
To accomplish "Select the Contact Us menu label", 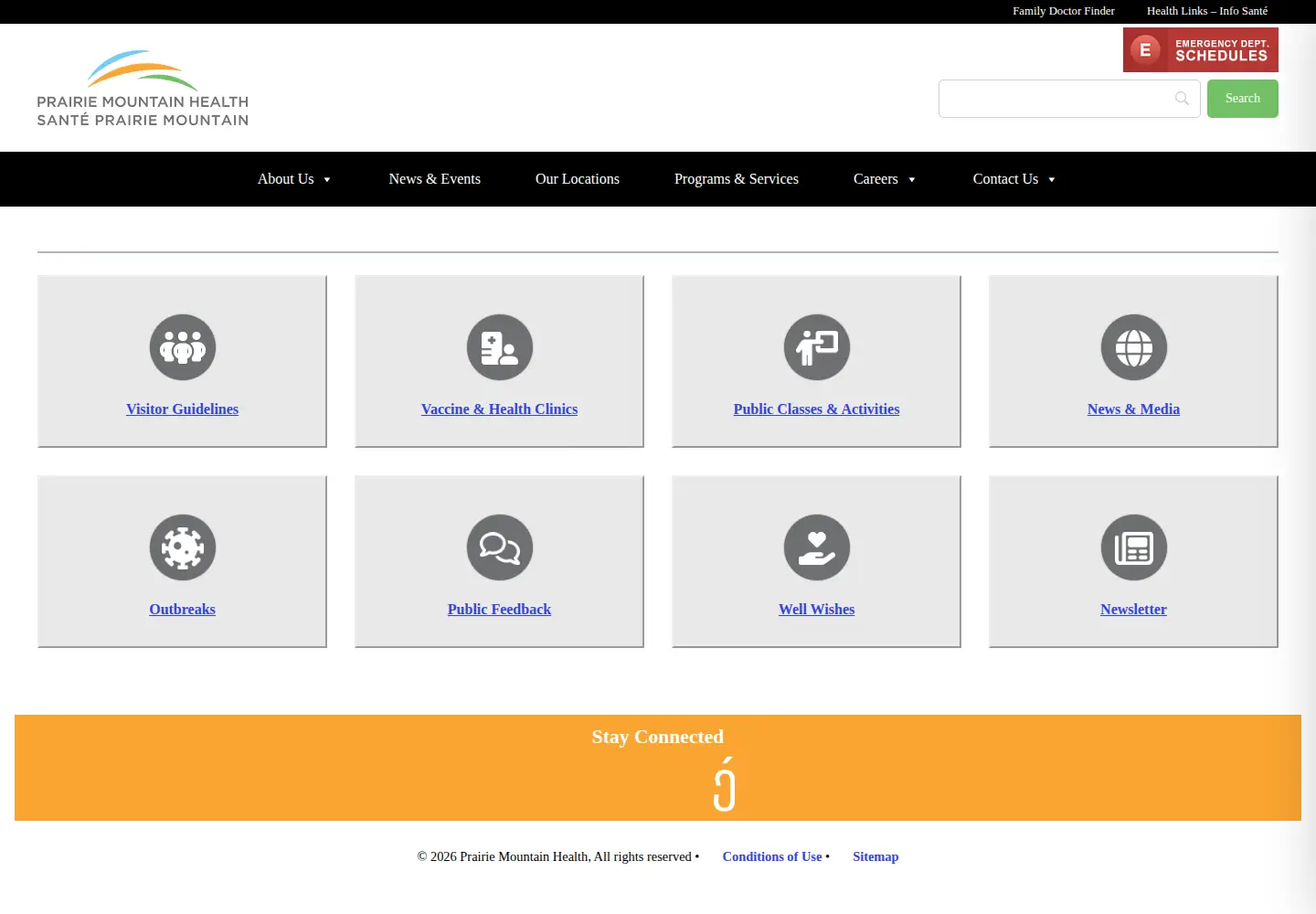I will tap(1005, 179).
